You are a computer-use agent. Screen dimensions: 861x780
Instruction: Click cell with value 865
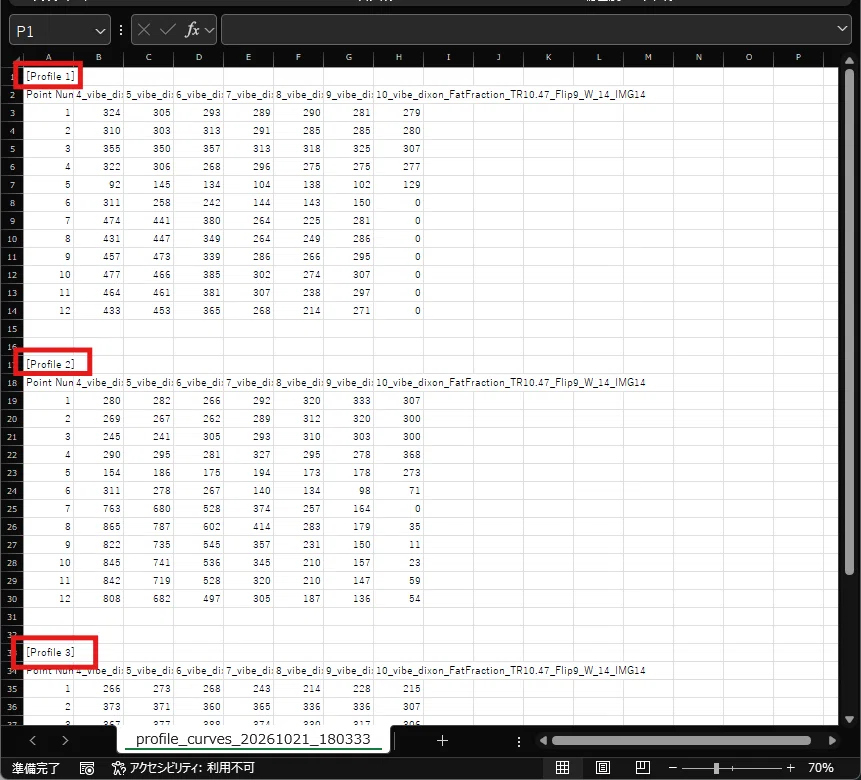click(x=99, y=526)
